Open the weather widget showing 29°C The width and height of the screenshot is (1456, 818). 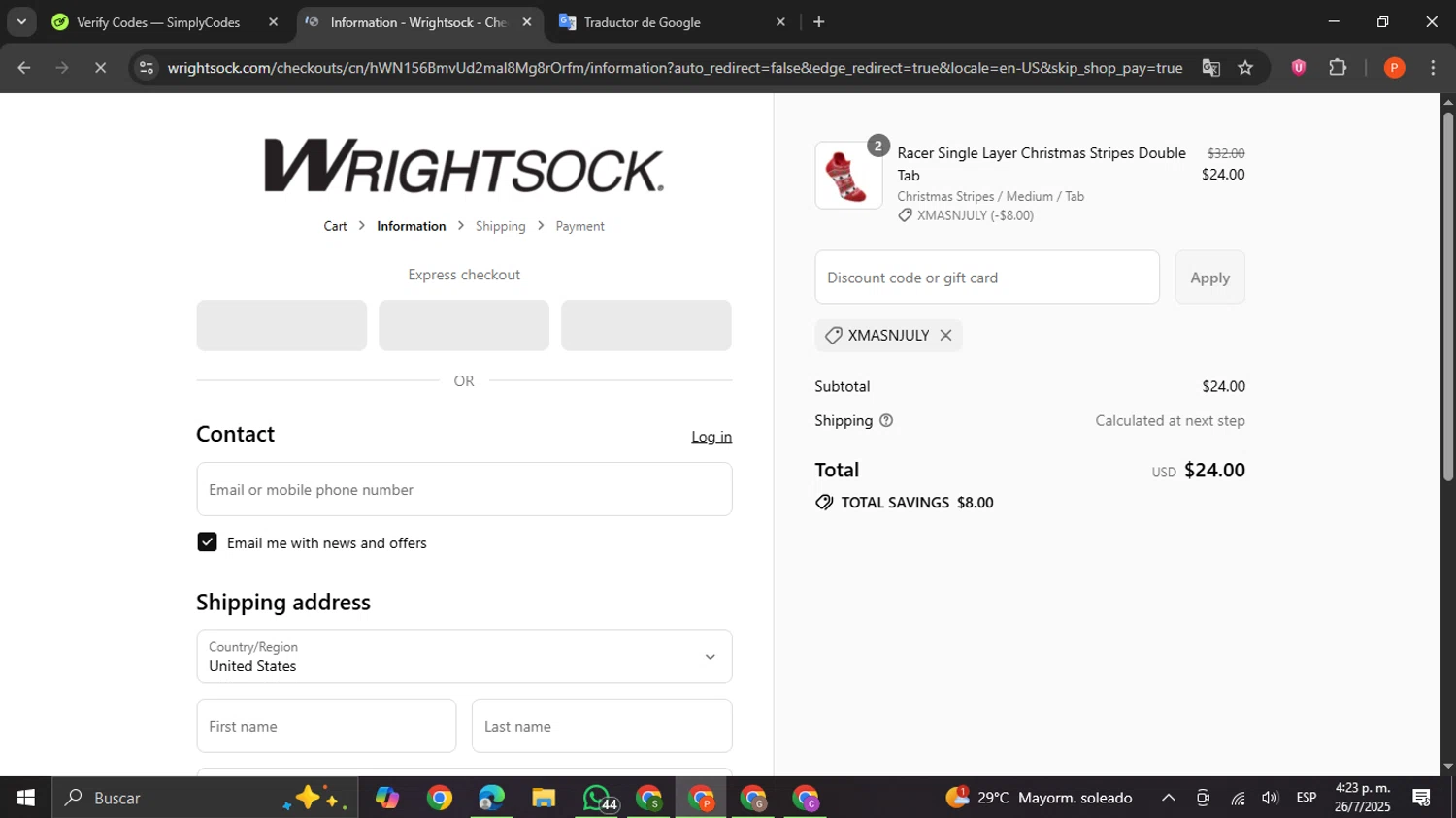(x=1040, y=798)
